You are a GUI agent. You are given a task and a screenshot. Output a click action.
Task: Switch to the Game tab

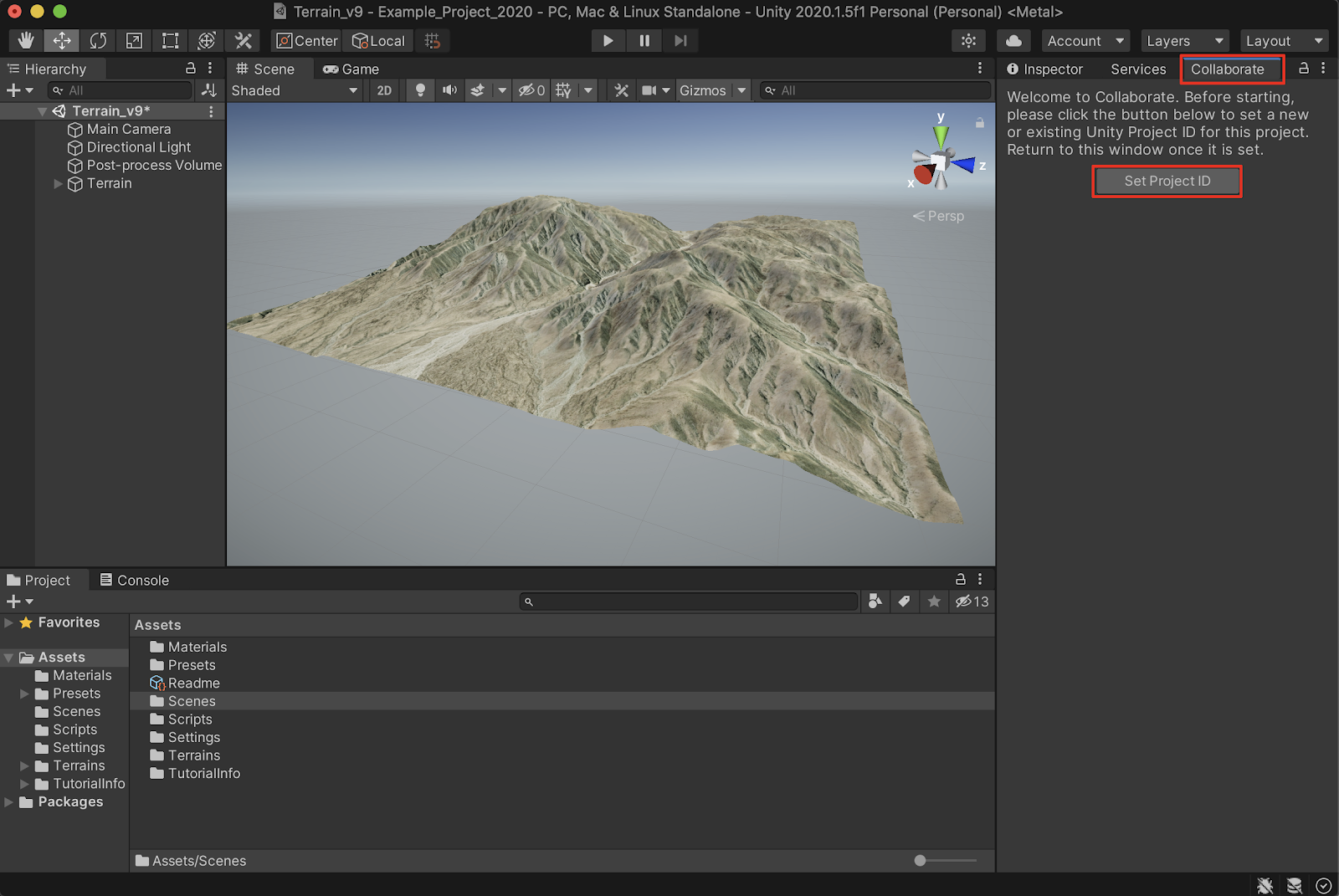point(351,69)
